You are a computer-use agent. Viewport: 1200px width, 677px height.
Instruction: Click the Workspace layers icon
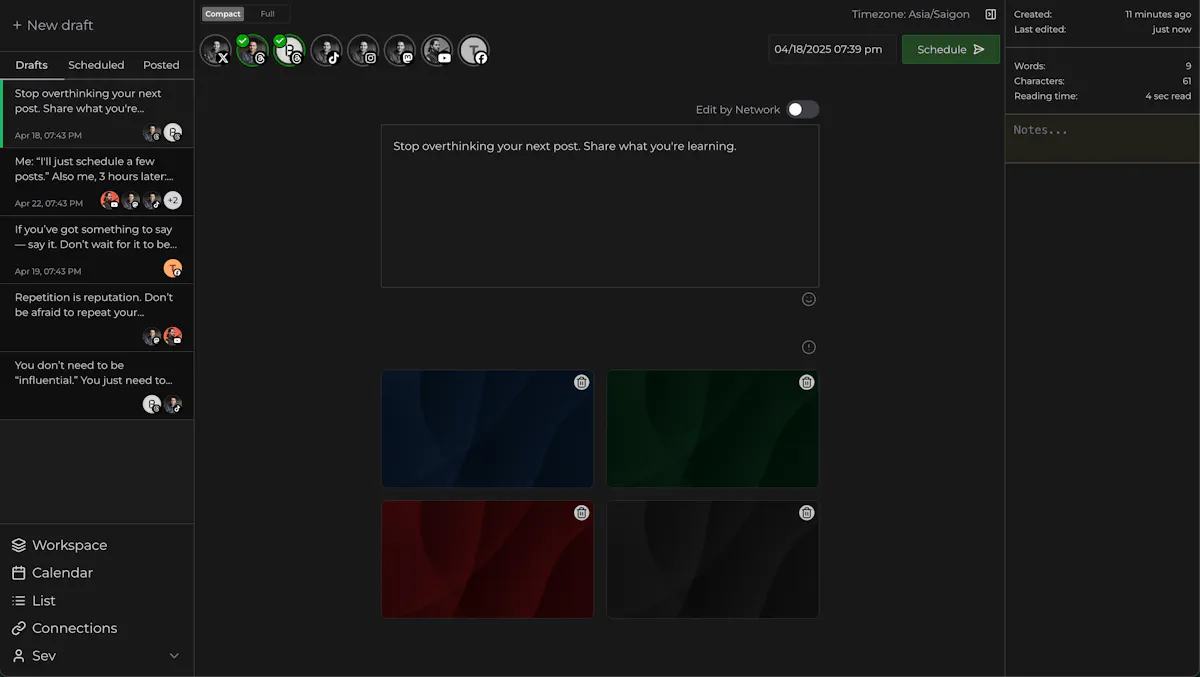click(x=18, y=545)
